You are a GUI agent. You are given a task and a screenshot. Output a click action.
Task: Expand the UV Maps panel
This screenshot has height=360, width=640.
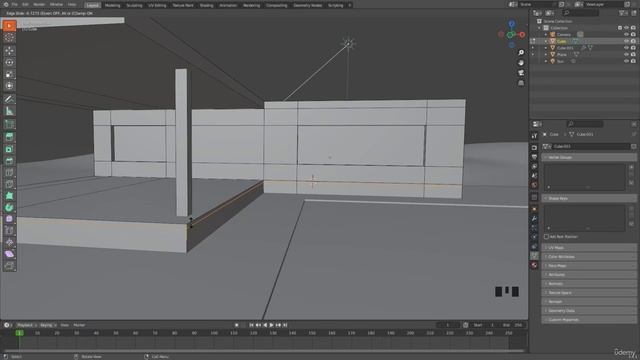tap(589, 248)
